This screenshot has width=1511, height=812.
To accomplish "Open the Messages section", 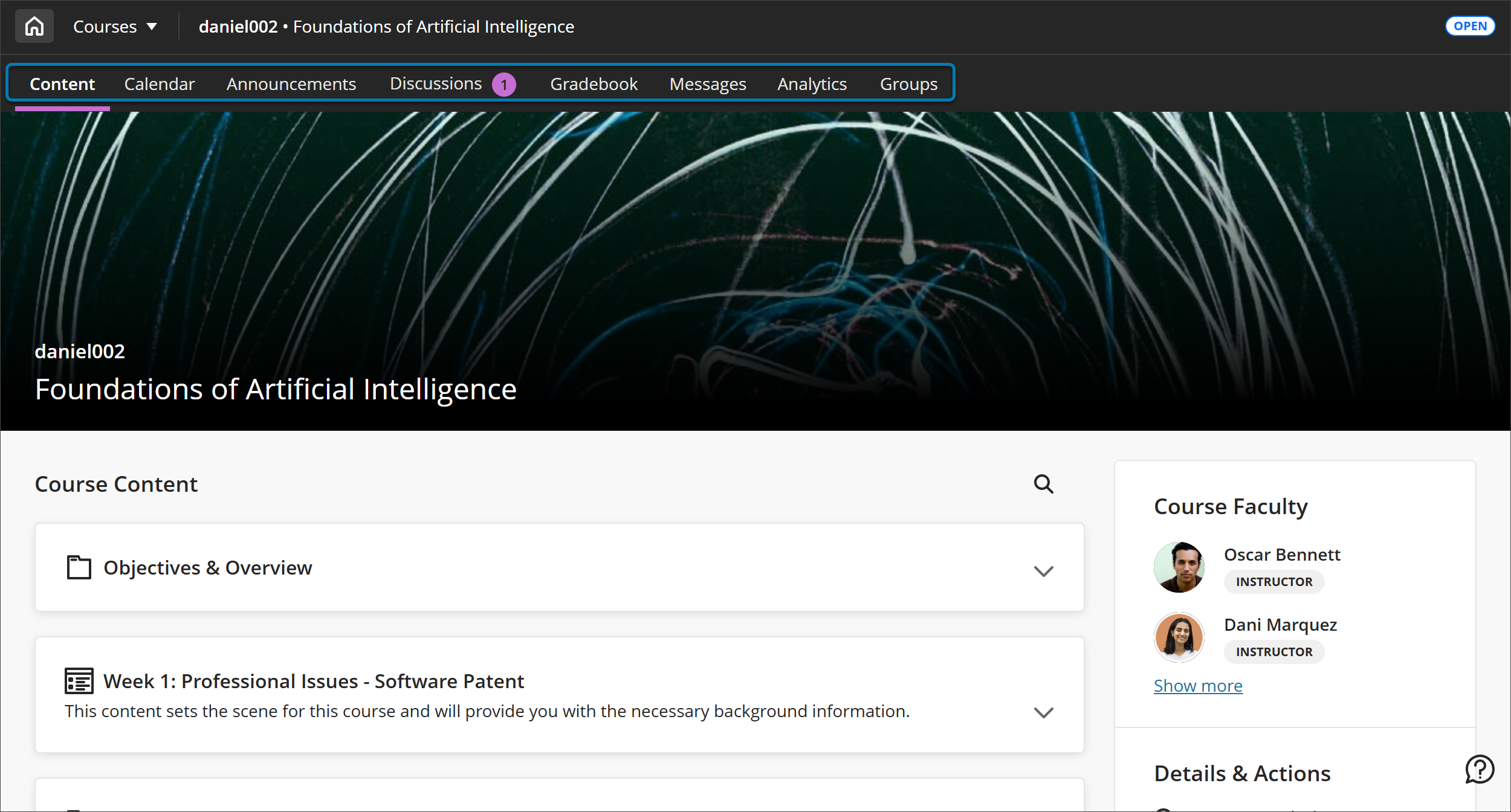I will [707, 84].
